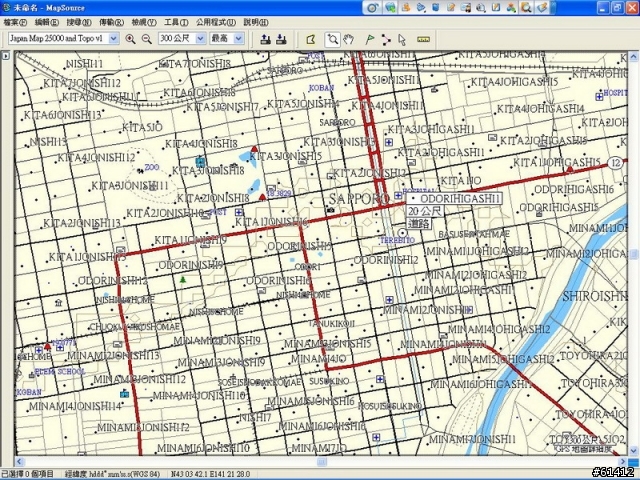Click the 已選擇 0 個項目 status text
Viewport: 640px width, 480px height.
click(27, 474)
